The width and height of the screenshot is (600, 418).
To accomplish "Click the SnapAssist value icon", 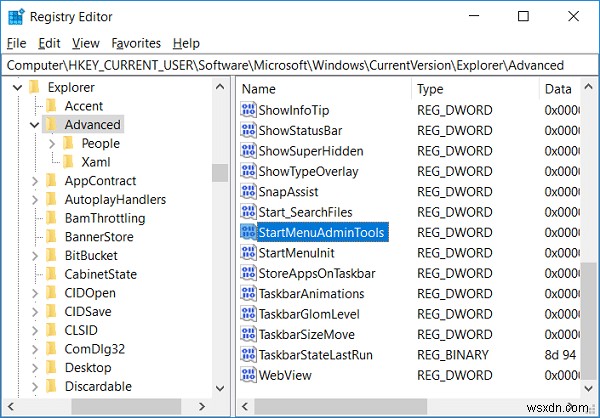I will pos(248,191).
